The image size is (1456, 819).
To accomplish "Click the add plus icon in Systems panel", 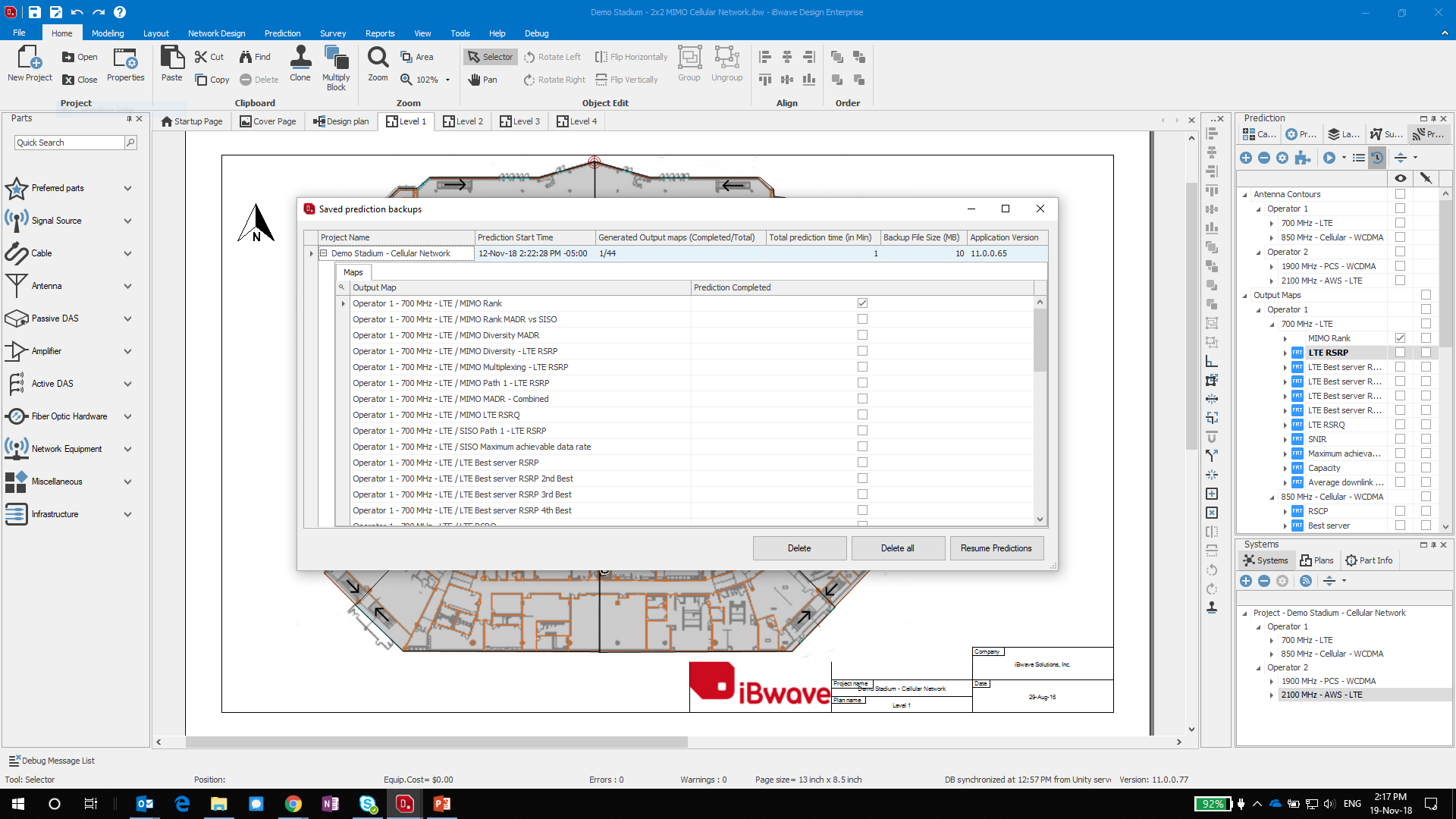I will (1246, 581).
